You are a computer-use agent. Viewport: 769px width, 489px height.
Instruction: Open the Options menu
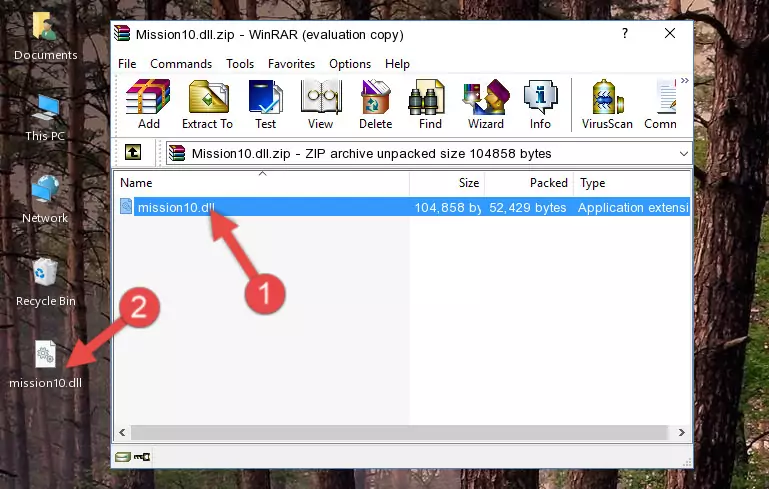coord(350,64)
